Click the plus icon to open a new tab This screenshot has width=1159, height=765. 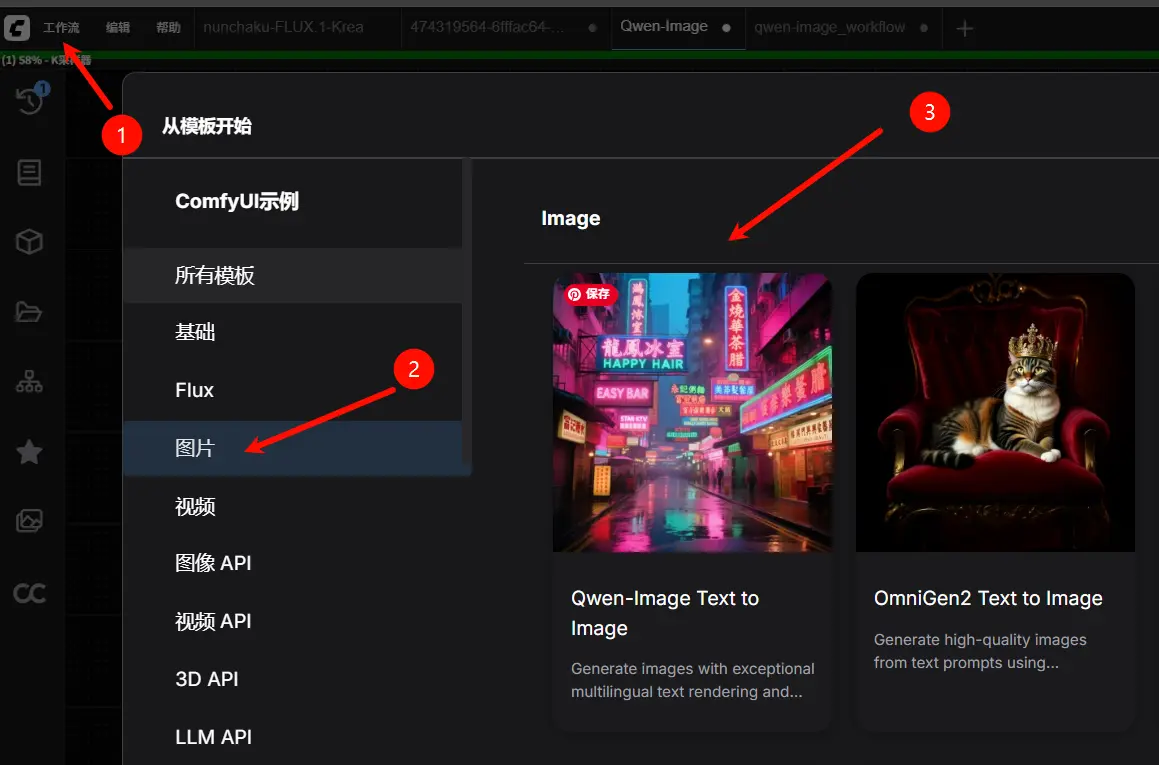coord(964,28)
